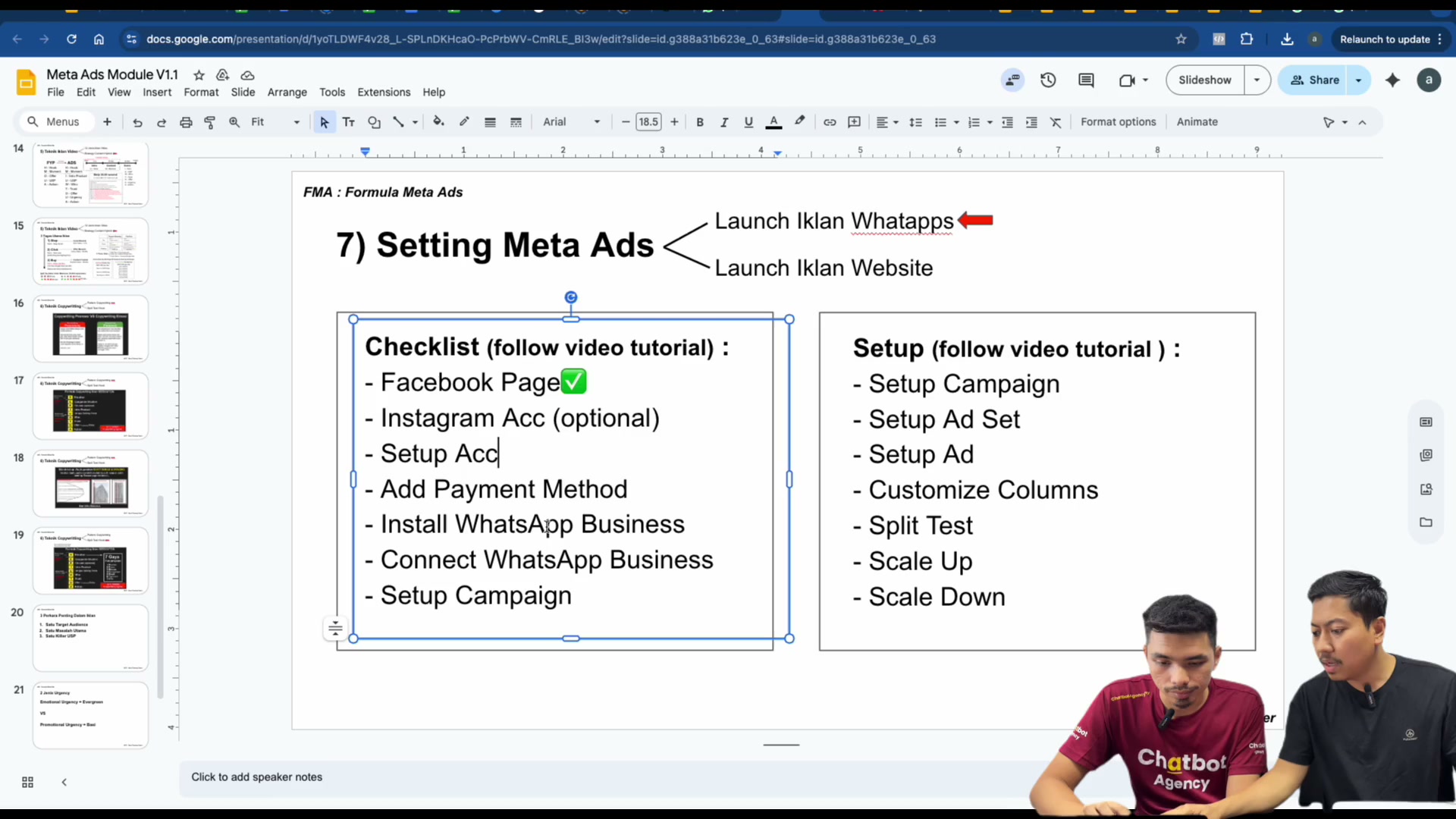
Task: Open the Highlight color tool
Action: (799, 122)
